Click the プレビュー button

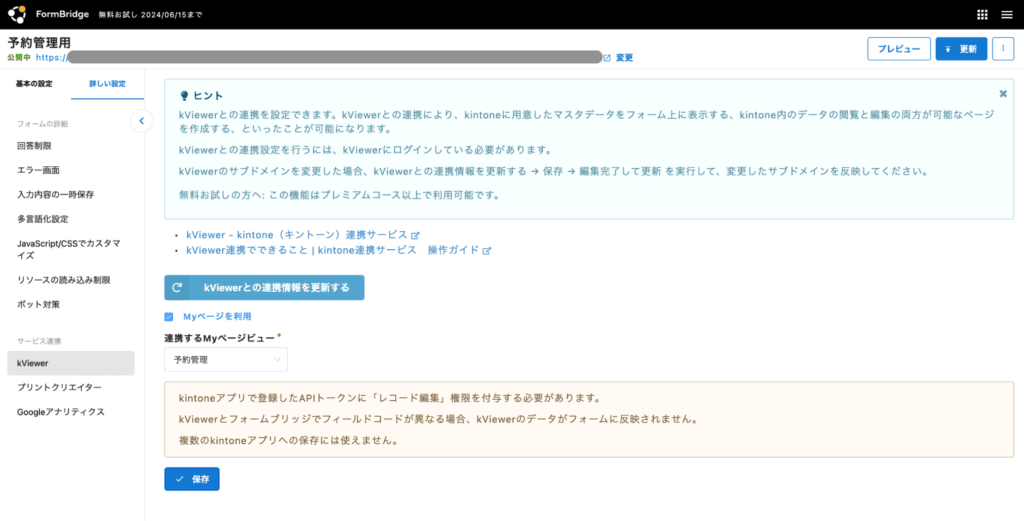[x=899, y=49]
